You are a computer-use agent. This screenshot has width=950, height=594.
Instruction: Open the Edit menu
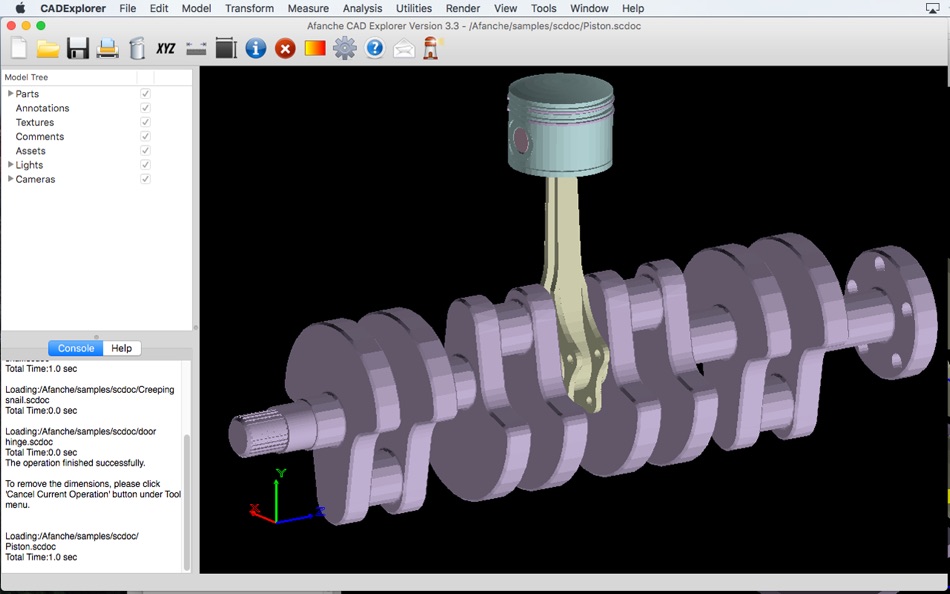pos(159,8)
